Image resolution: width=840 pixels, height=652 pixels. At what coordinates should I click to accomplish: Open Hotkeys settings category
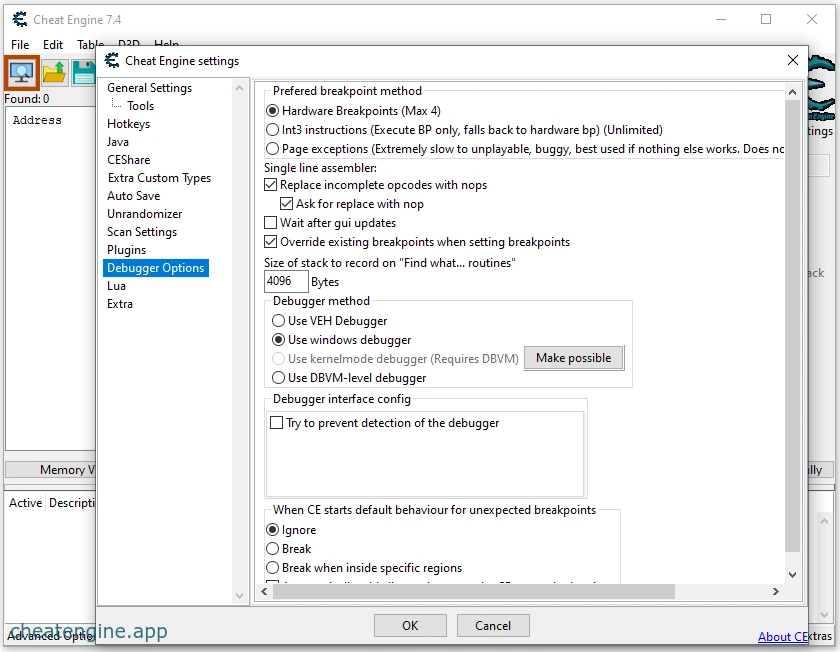[129, 124]
